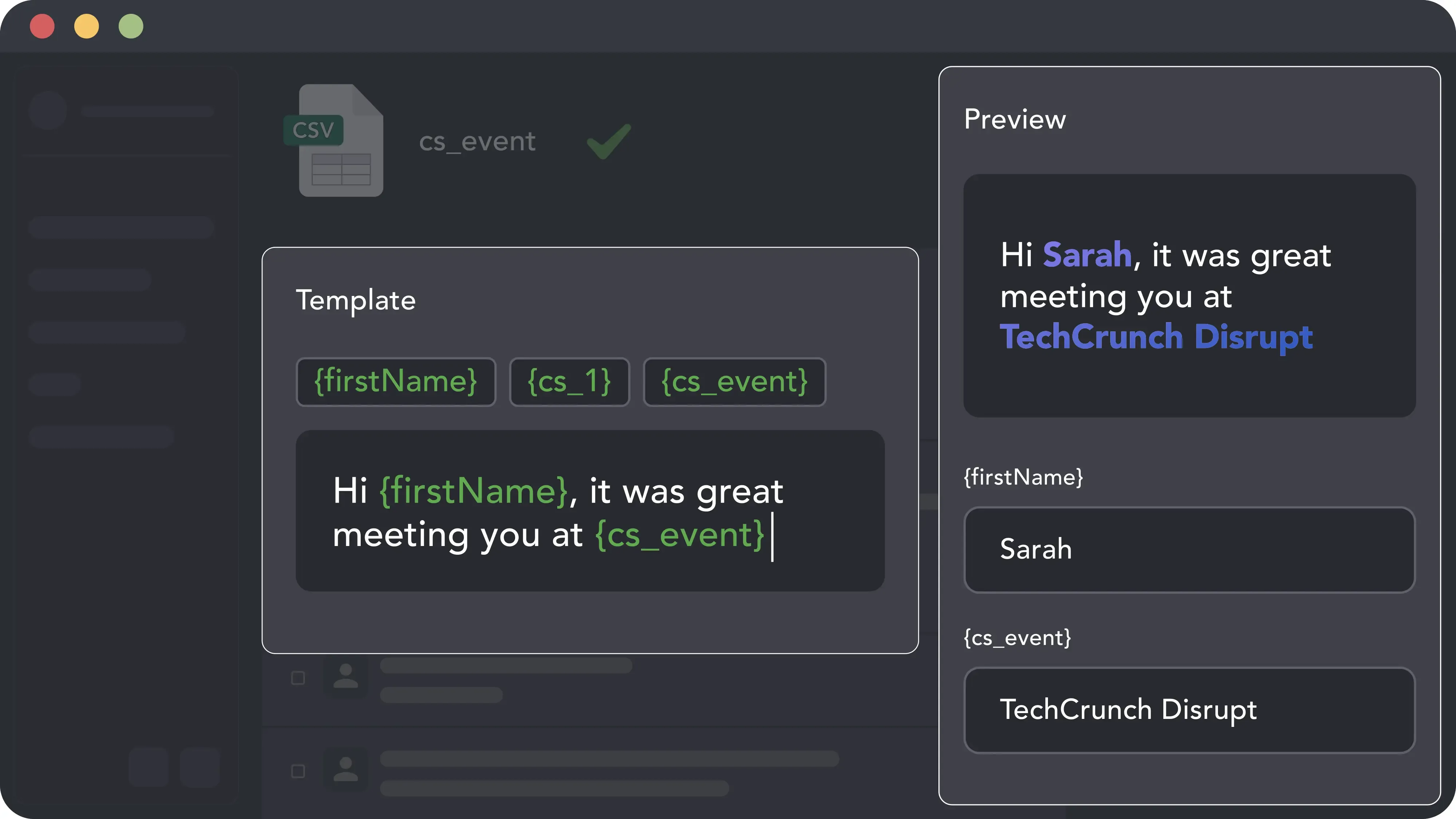1456x819 pixels.
Task: Click the {cs_event} label above TechCrunch field
Action: 1017,638
